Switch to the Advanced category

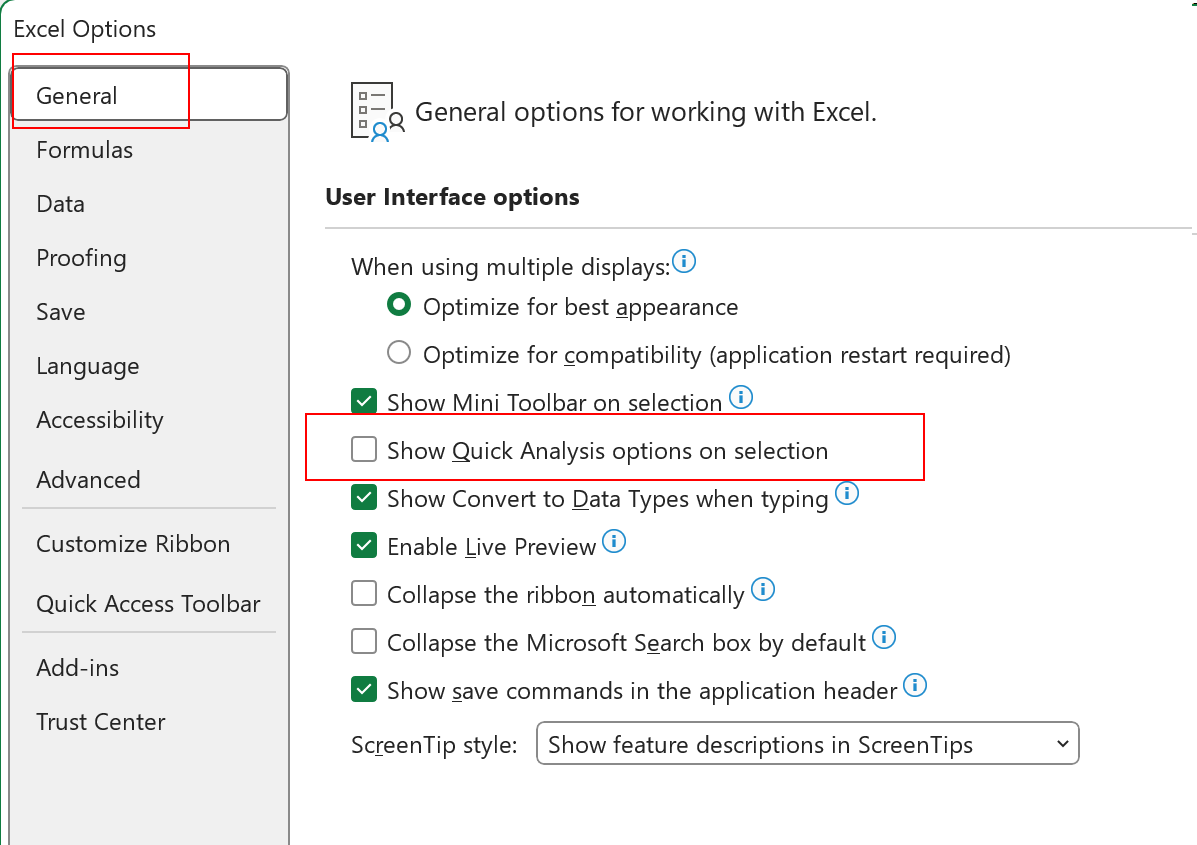[88, 480]
